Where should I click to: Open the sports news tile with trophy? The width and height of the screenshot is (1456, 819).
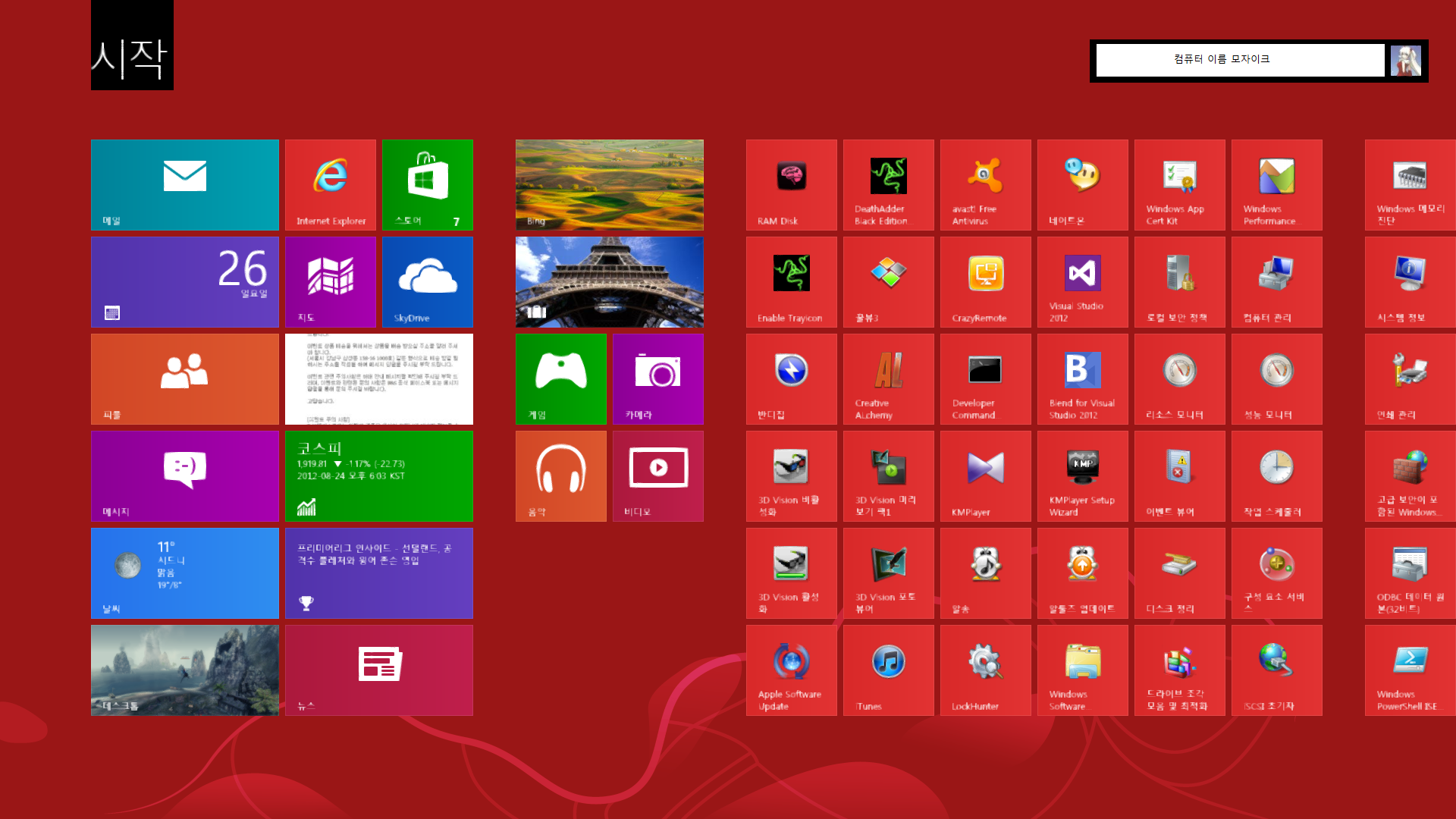coord(379,573)
